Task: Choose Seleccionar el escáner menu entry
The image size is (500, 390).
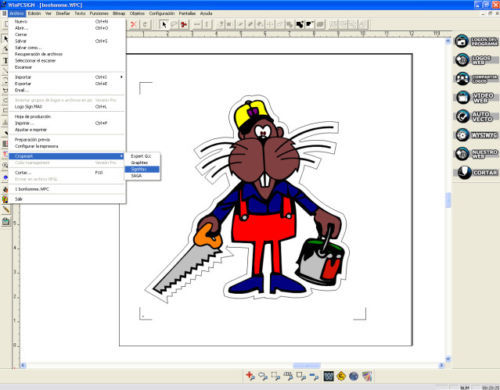Action: (x=67, y=61)
